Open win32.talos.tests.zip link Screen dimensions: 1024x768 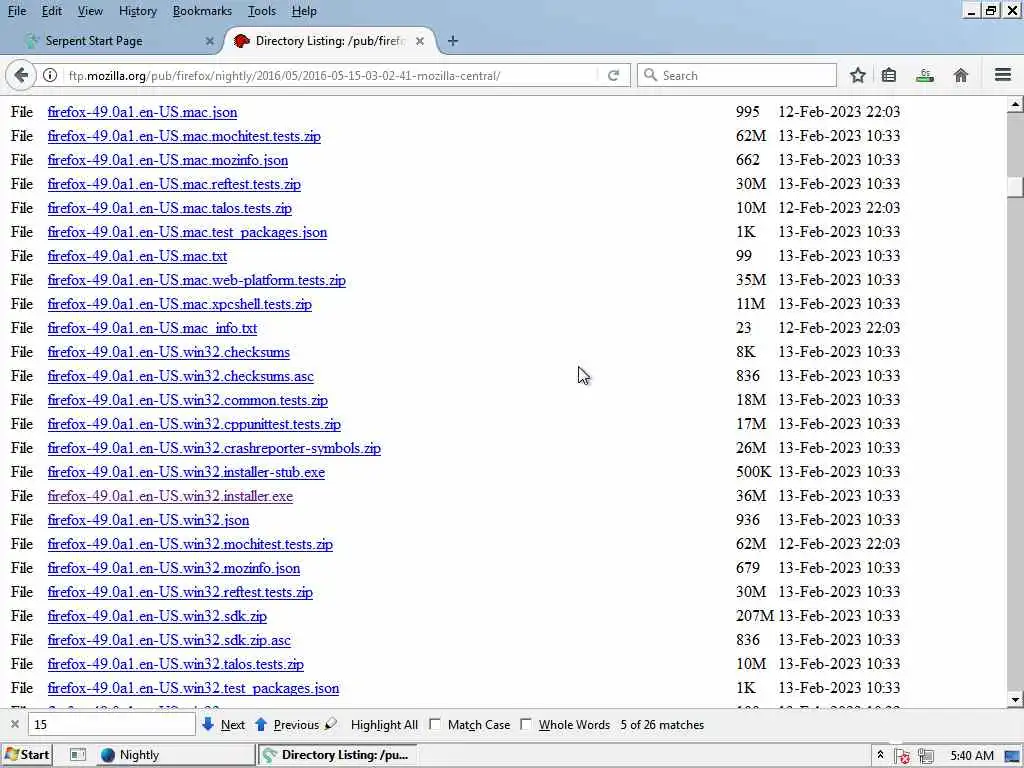tap(176, 664)
